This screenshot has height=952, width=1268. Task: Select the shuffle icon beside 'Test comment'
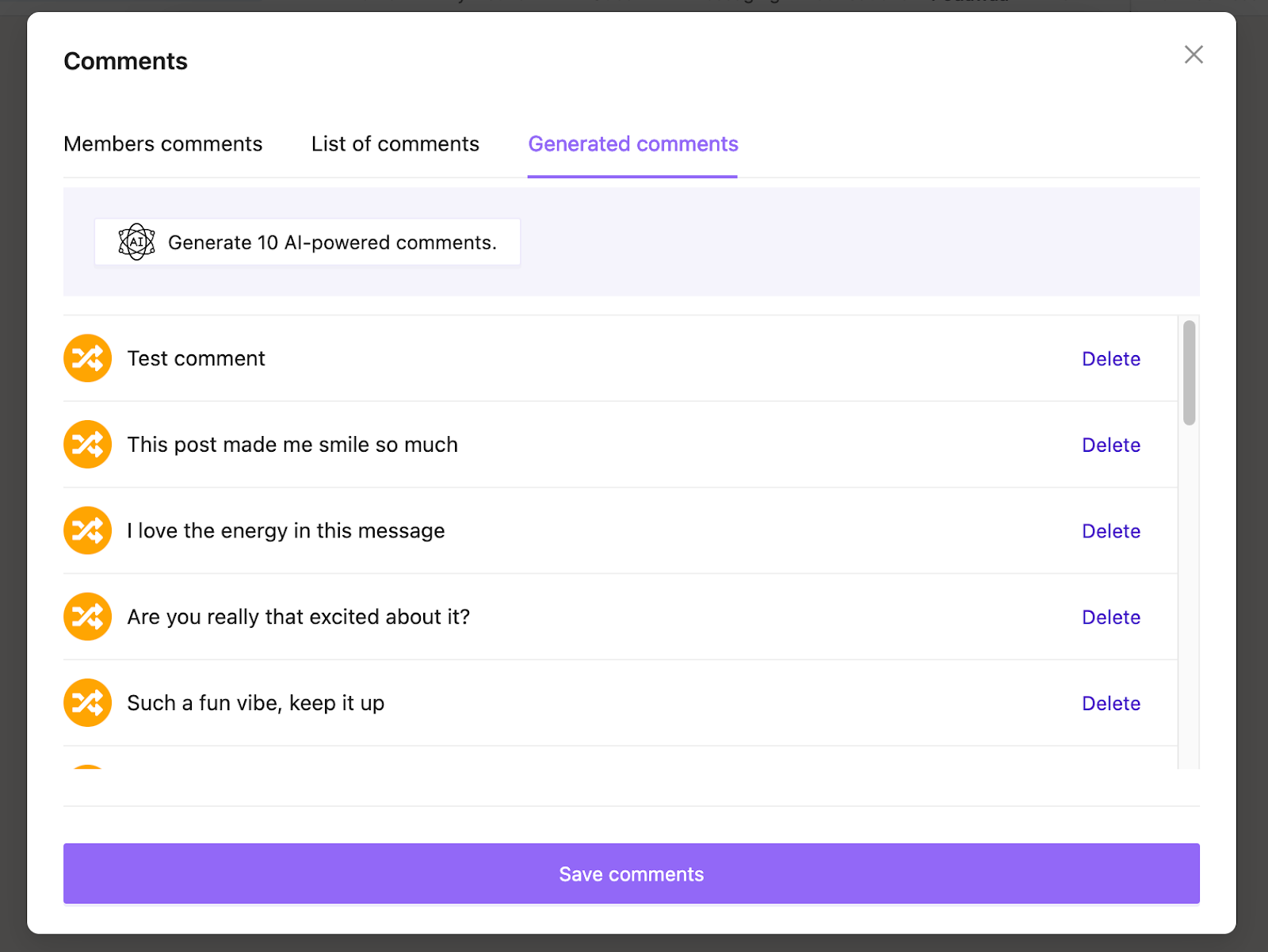[x=87, y=358]
